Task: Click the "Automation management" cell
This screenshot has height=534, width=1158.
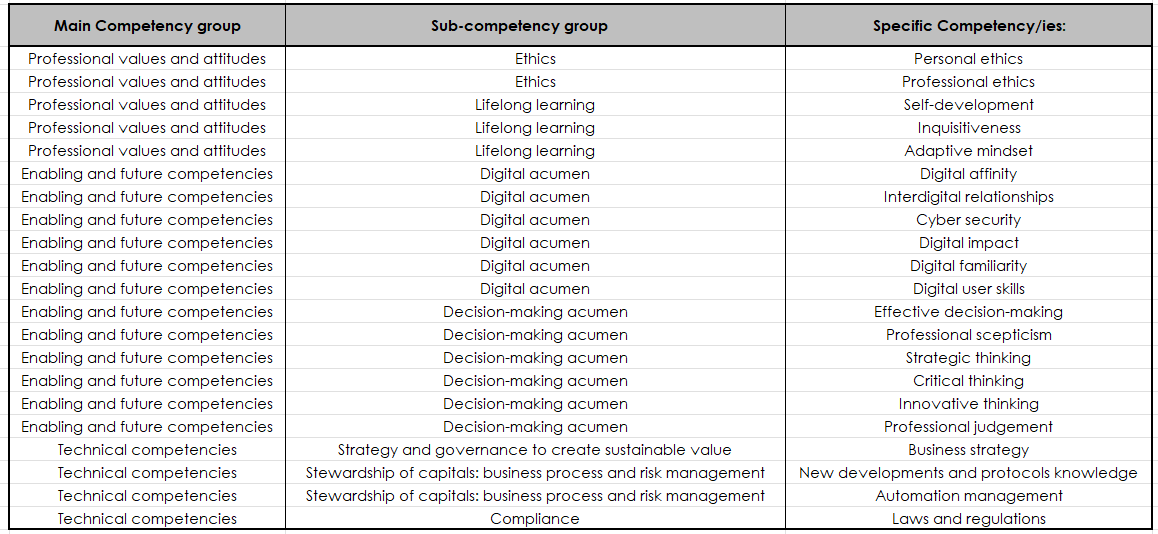Action: click(x=968, y=496)
